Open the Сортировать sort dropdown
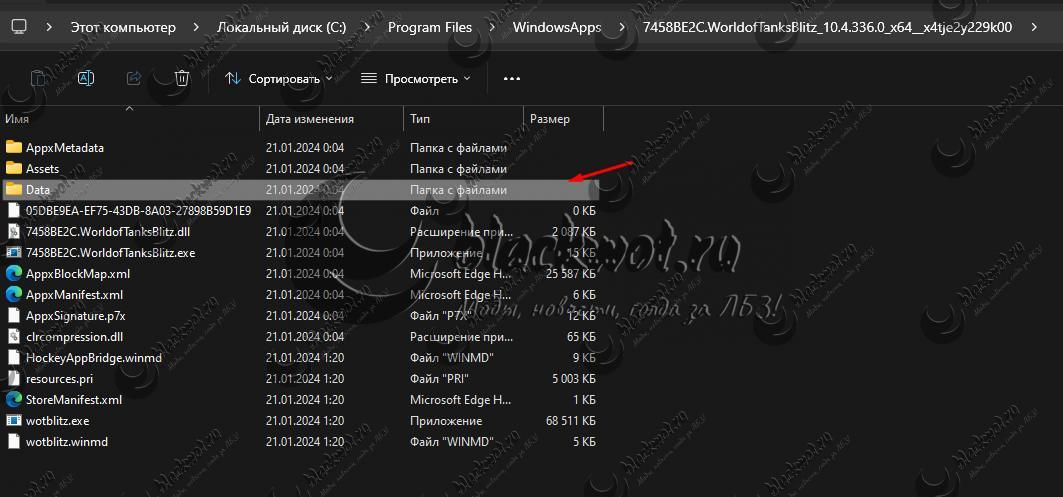 click(279, 79)
